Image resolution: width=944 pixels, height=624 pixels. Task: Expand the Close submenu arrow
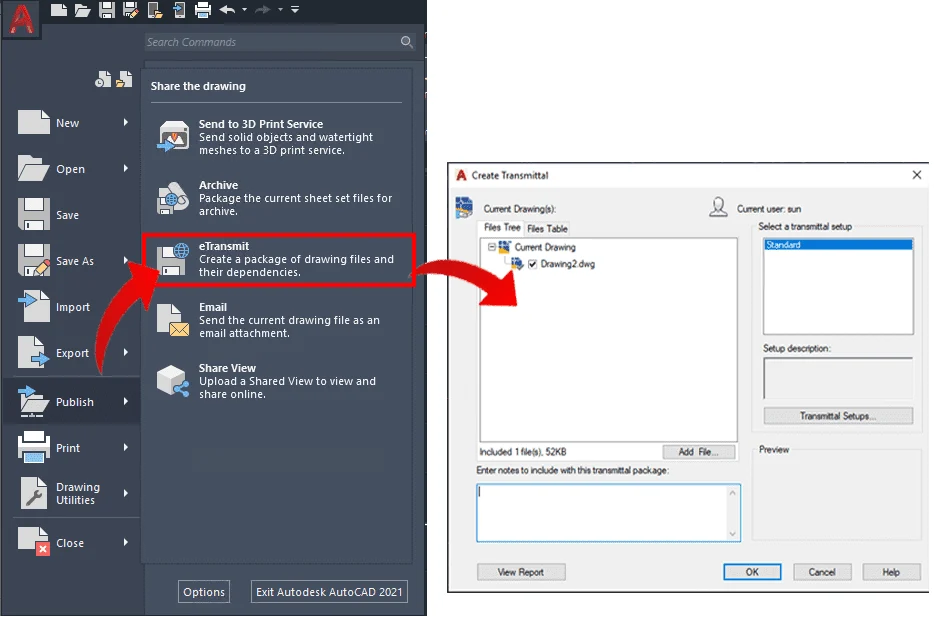pos(126,542)
